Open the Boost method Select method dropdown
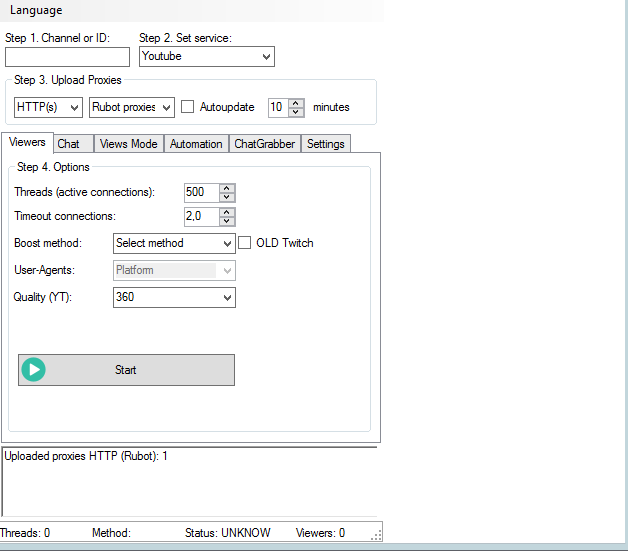 point(174,243)
